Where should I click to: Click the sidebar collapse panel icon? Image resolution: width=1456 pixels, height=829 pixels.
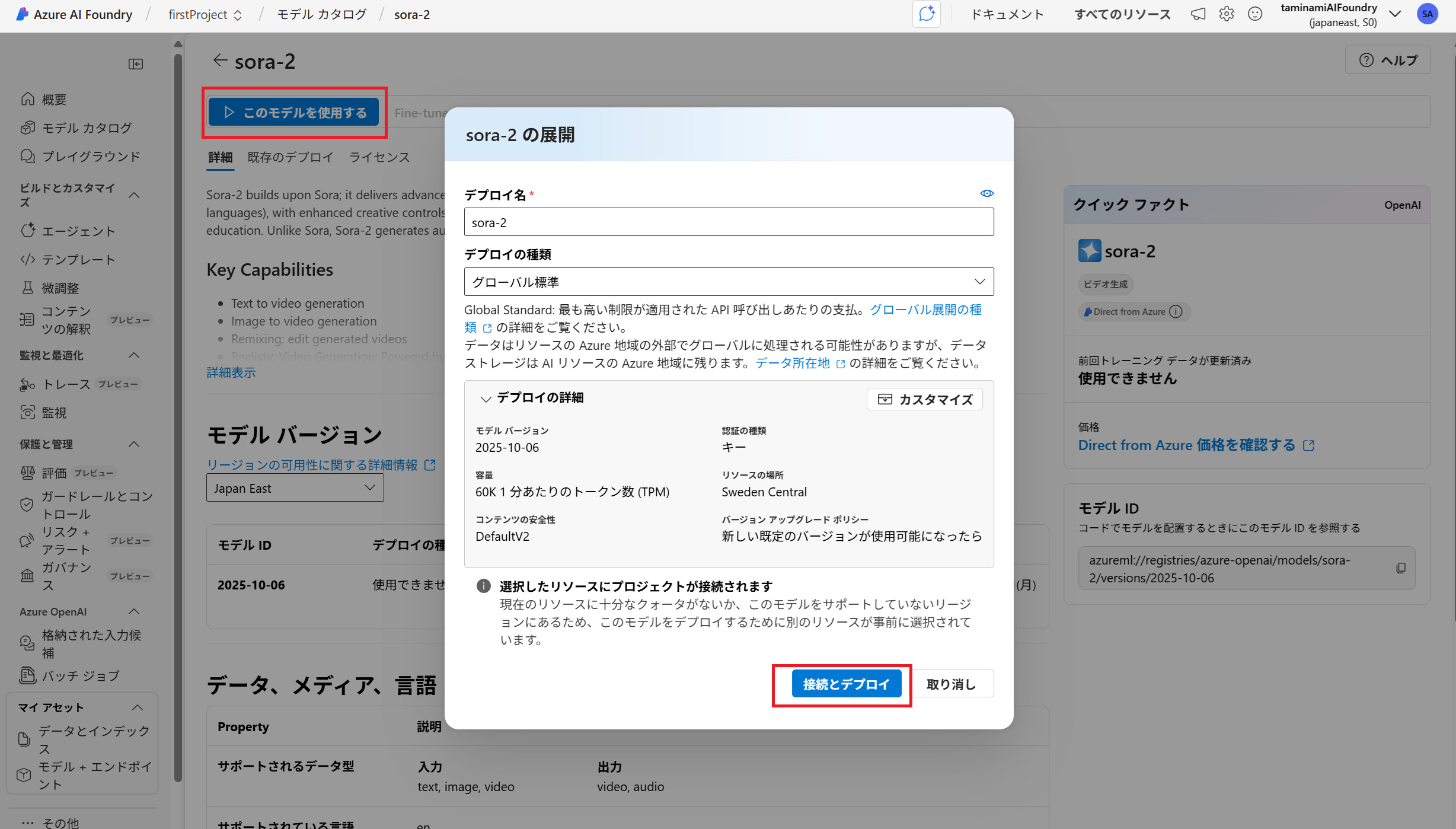point(136,64)
